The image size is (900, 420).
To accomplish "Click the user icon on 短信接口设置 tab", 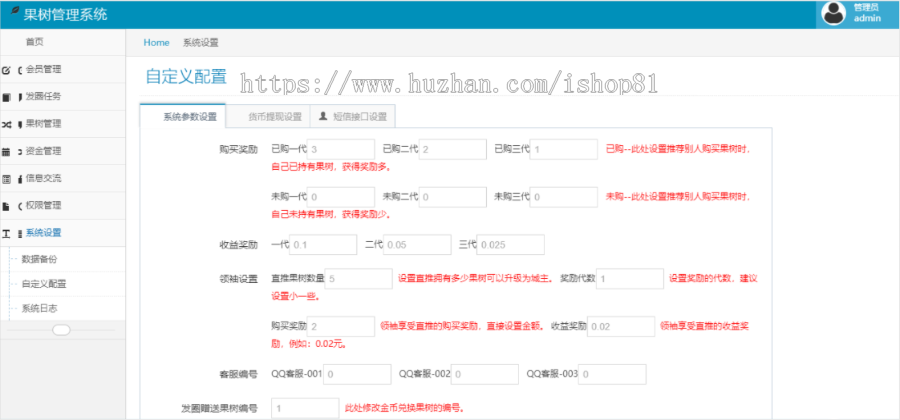I will pos(323,116).
